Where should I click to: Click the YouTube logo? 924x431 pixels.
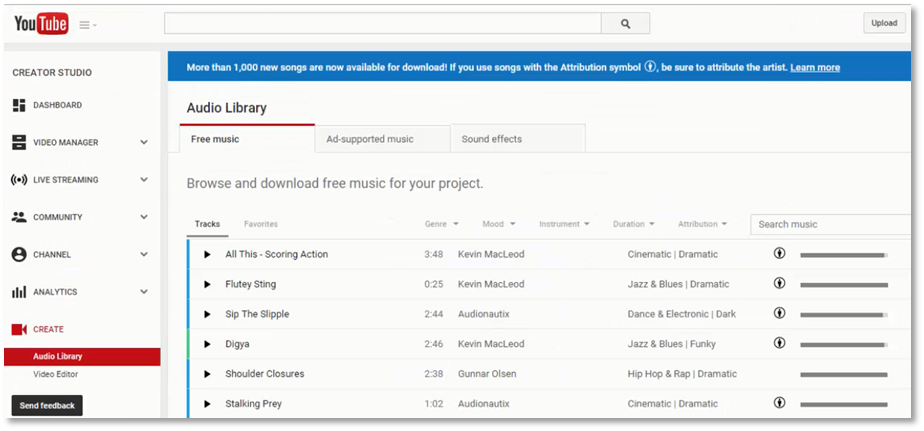coord(41,24)
